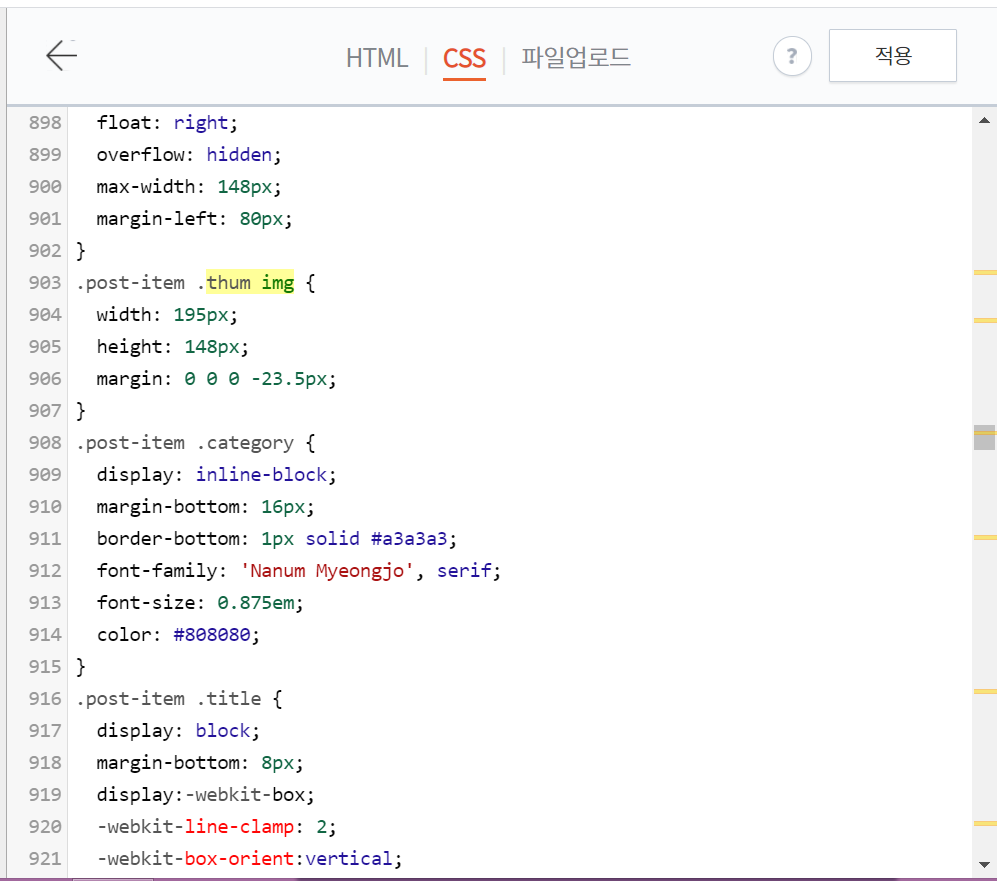Click '-webkit-line-clamp: 2;' line
997x881 pixels.
coord(216,826)
